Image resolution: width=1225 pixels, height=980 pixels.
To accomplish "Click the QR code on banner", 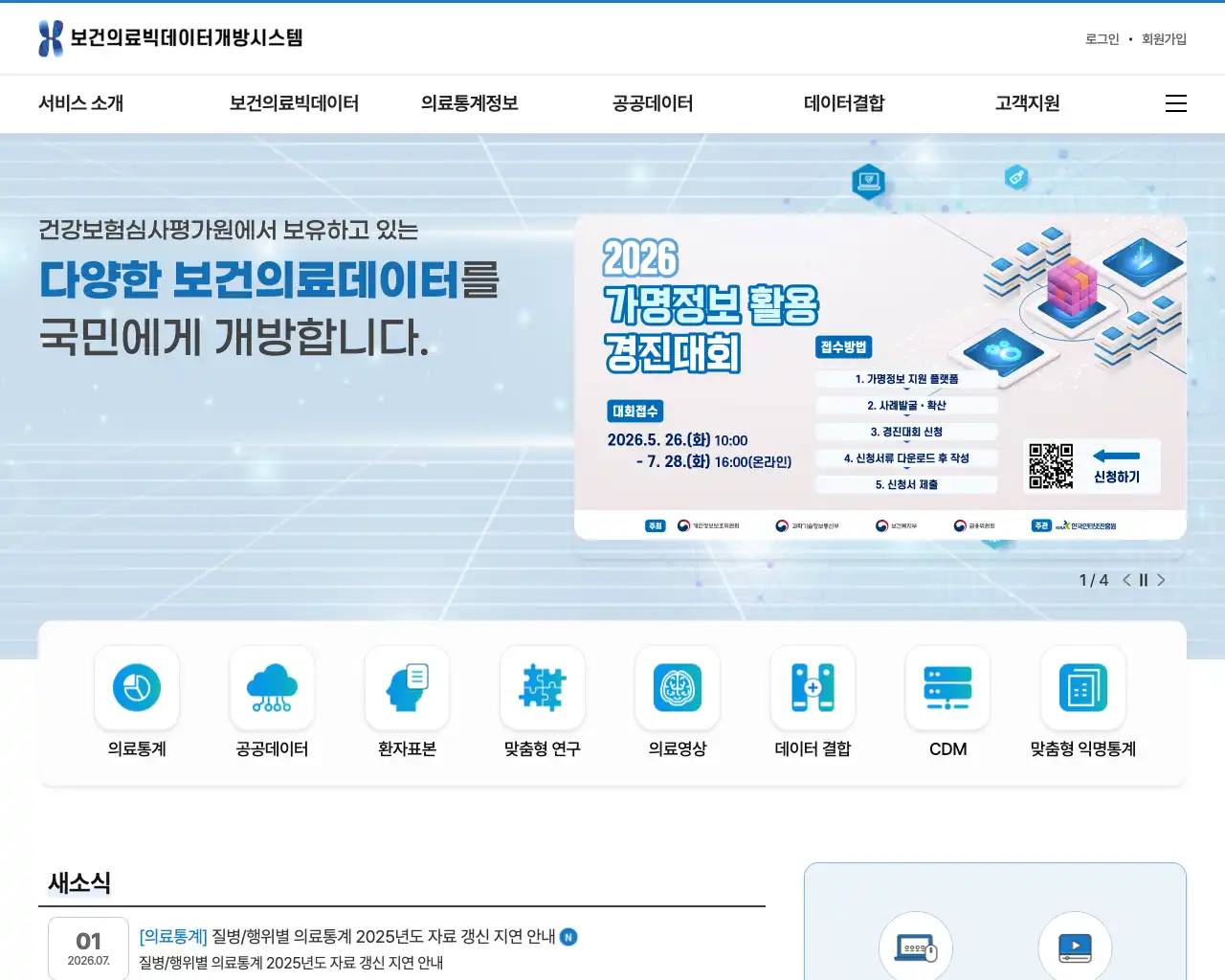I will [x=1051, y=466].
